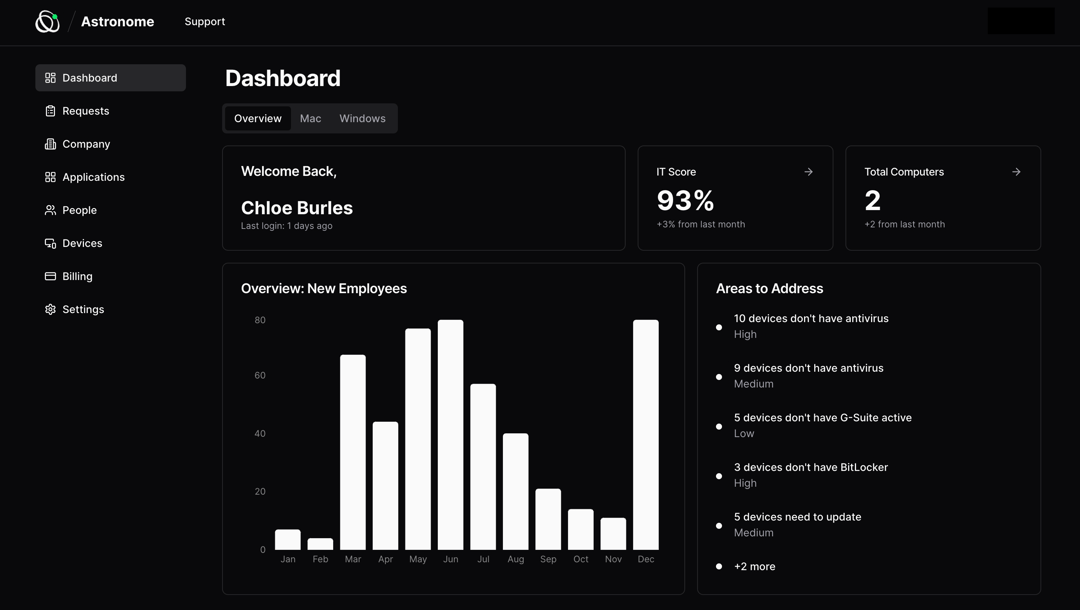Viewport: 1080px width, 610px height.
Task: Click '+3% from last month' text
Action: (x=700, y=224)
